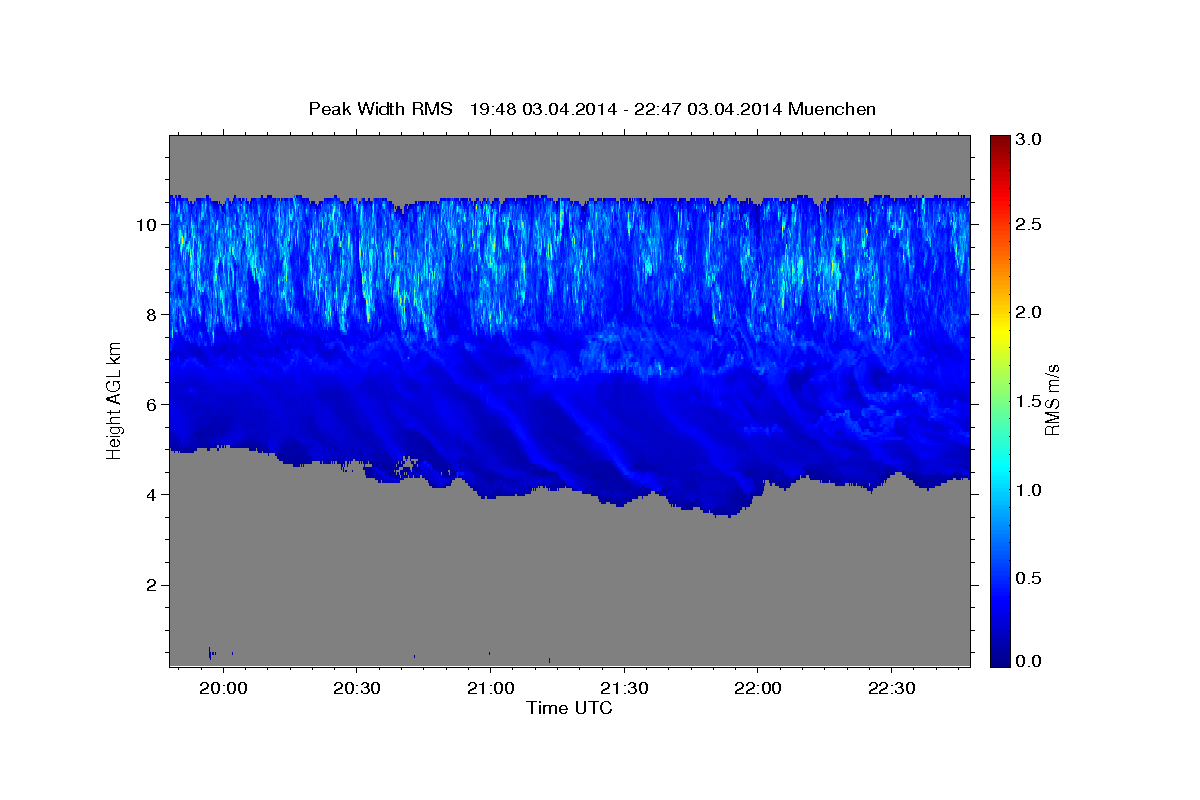Click the height label '8'
The height and width of the screenshot is (800, 1200).
pos(152,315)
